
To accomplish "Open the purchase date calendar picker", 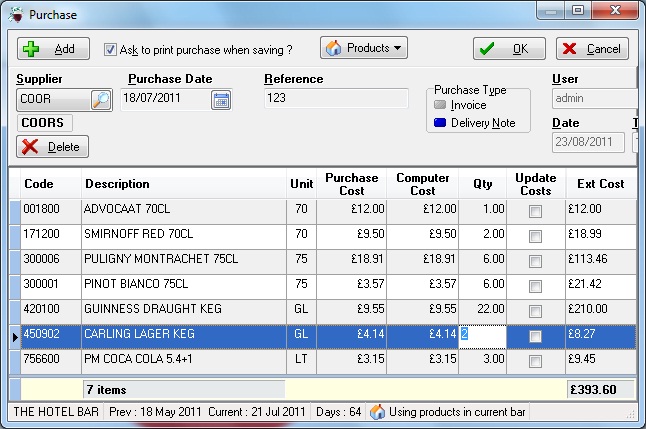I will pos(221,100).
